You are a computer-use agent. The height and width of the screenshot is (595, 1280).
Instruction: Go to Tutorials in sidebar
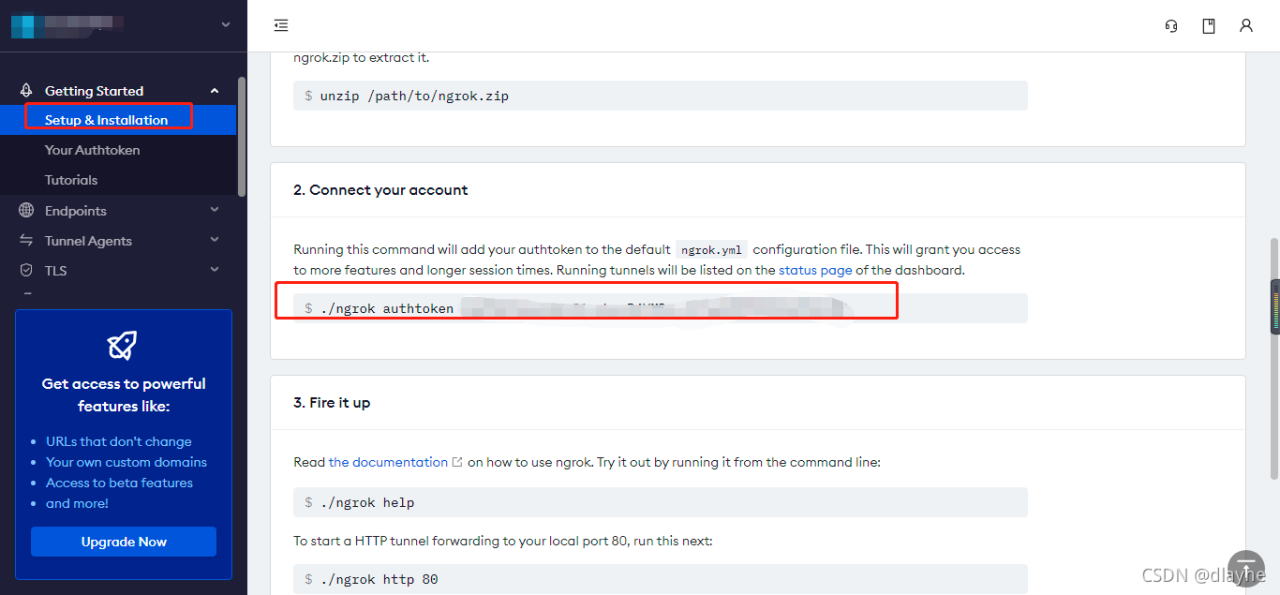point(71,180)
